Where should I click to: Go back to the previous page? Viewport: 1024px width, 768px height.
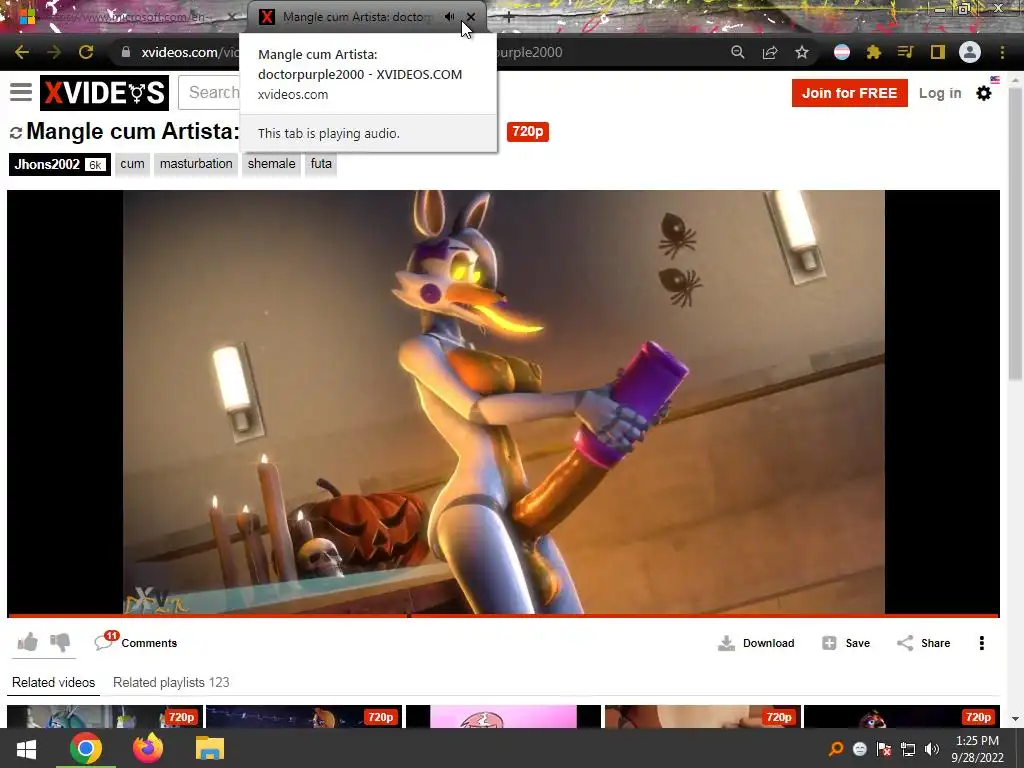tap(22, 52)
